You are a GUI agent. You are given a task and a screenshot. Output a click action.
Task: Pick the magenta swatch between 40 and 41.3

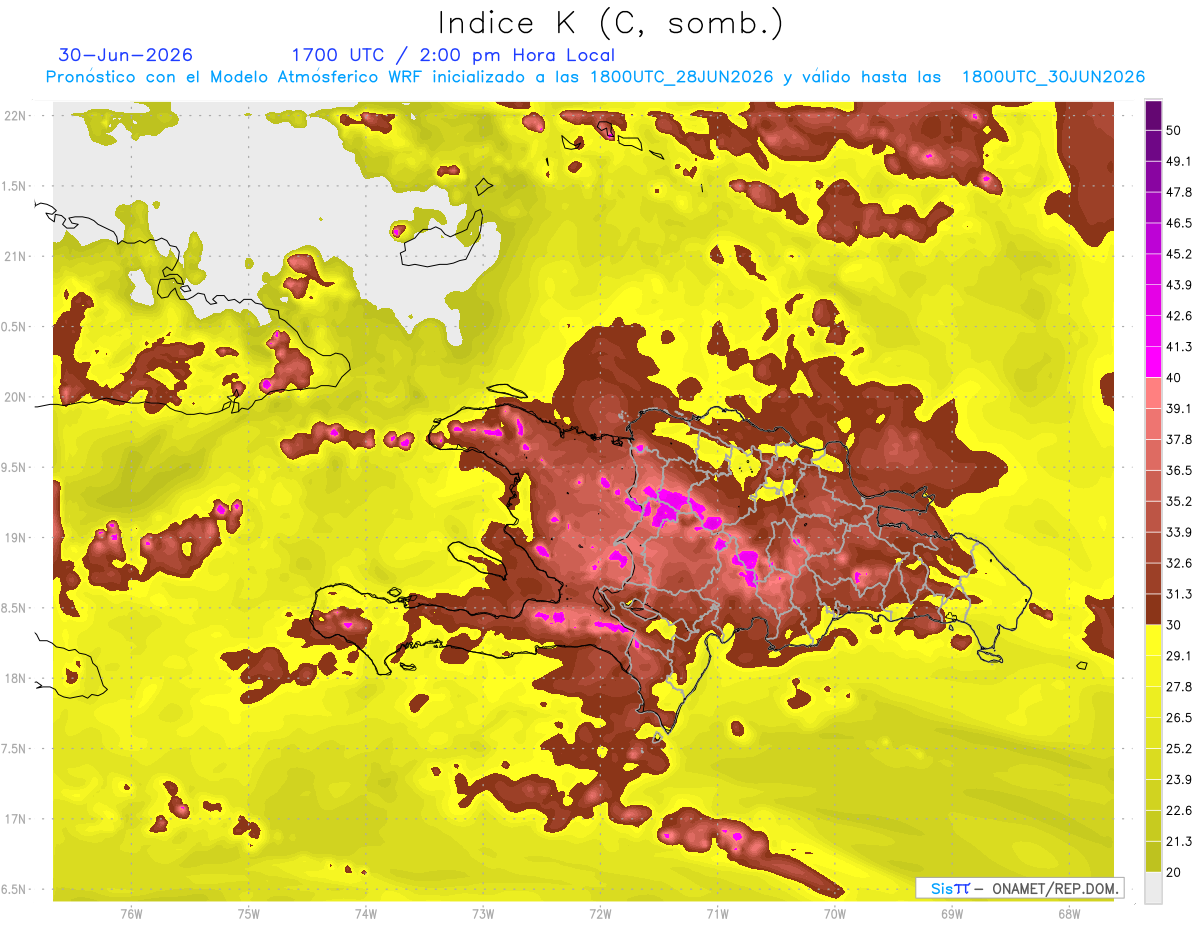tap(1153, 362)
